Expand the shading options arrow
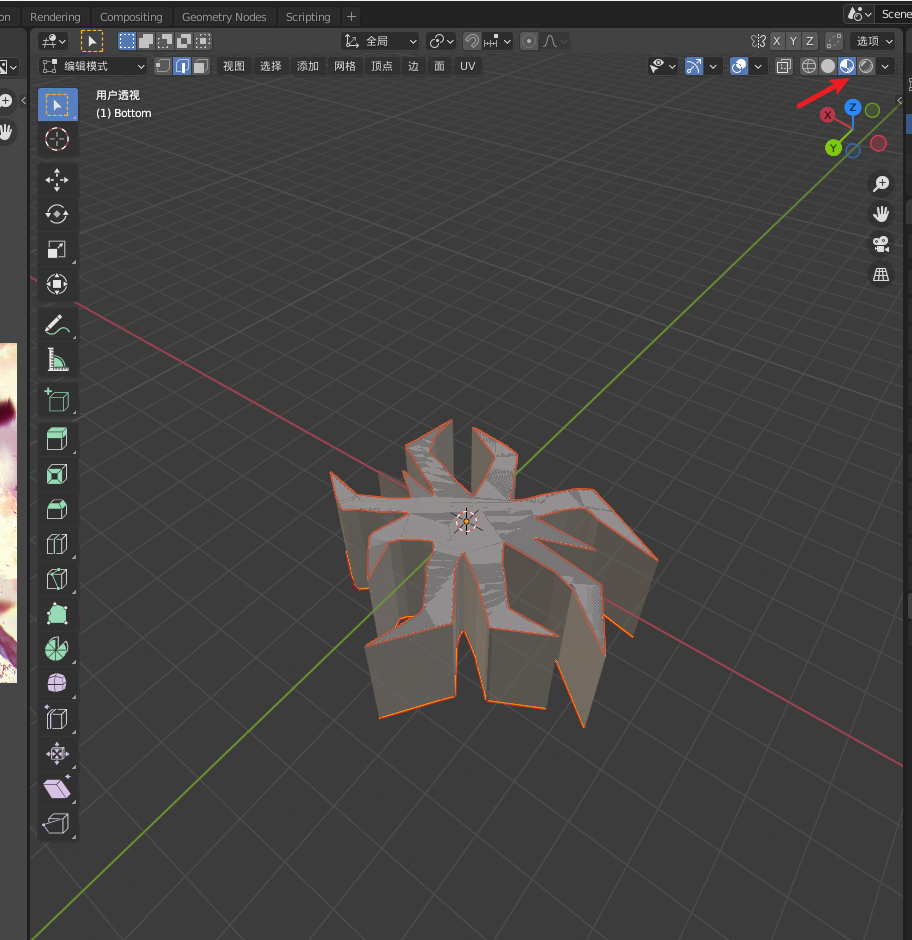Image resolution: width=912 pixels, height=940 pixels. coord(885,66)
